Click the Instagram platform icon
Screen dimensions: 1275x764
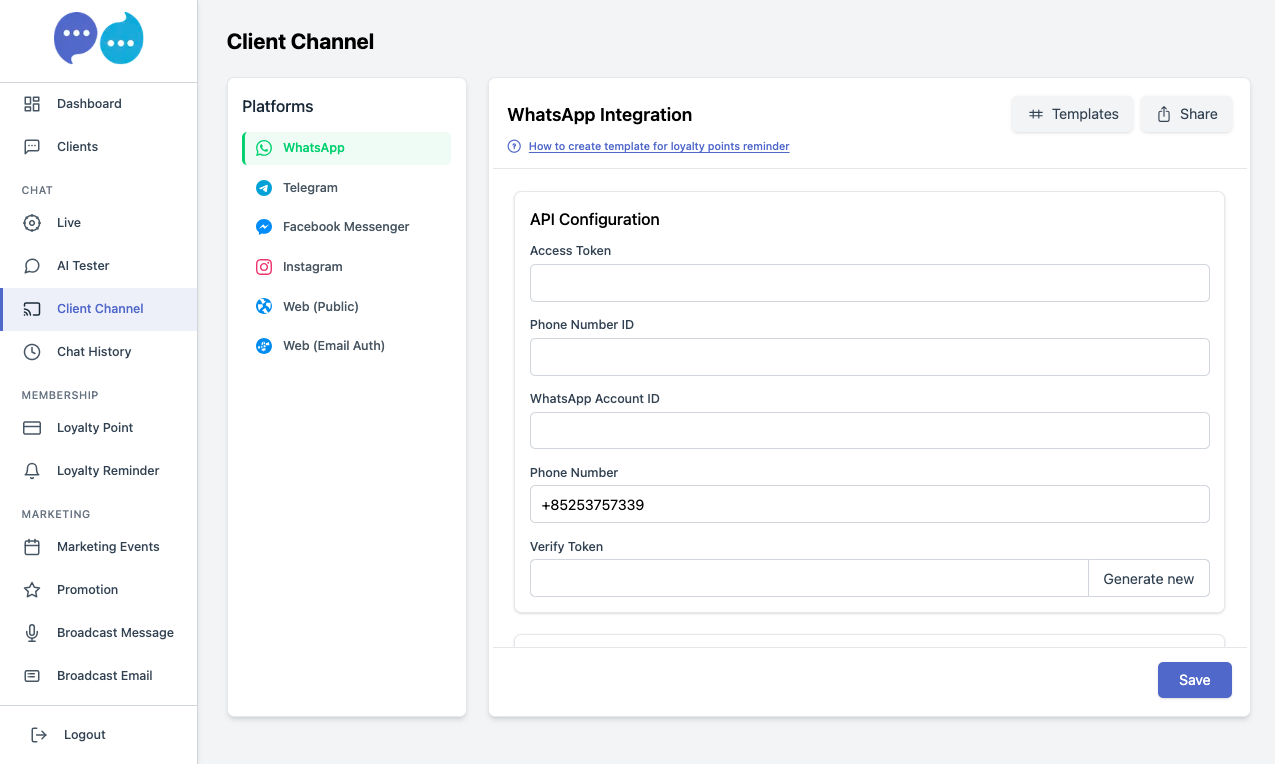pyautogui.click(x=264, y=267)
